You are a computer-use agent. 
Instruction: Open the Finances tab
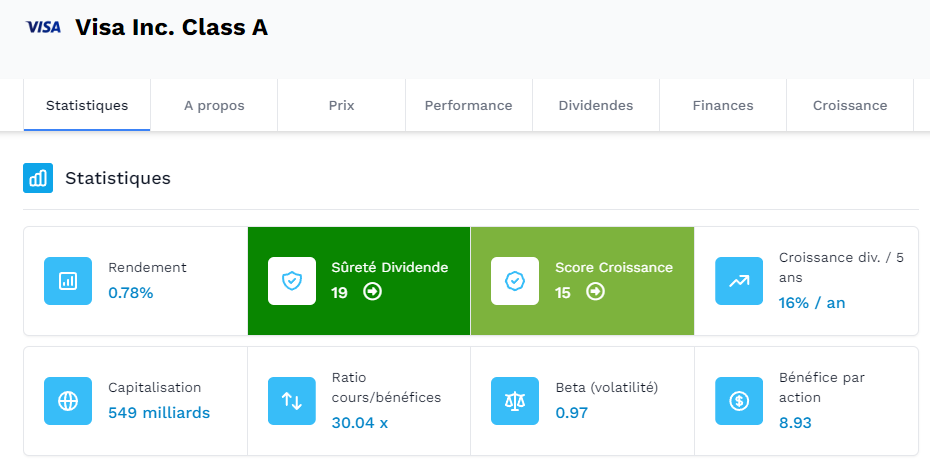pyautogui.click(x=723, y=106)
